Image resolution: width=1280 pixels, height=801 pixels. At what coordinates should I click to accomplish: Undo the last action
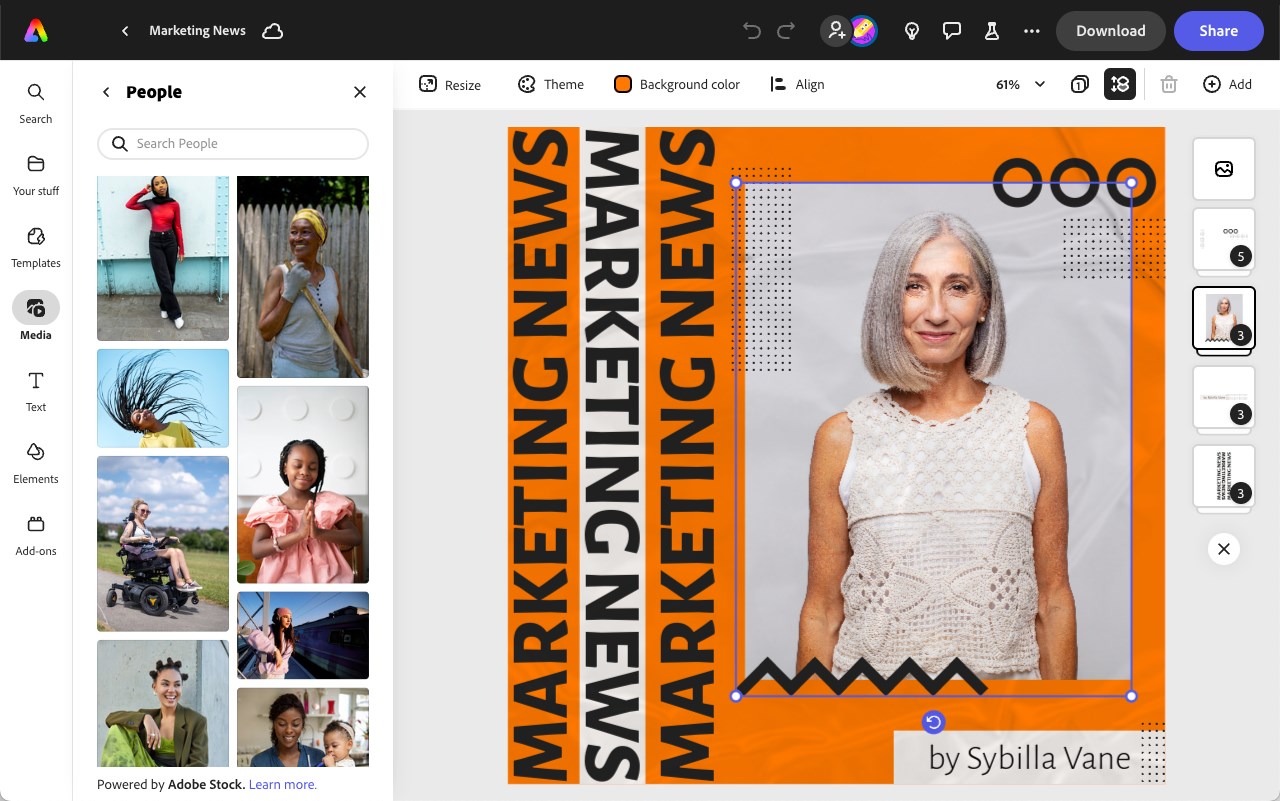(750, 31)
